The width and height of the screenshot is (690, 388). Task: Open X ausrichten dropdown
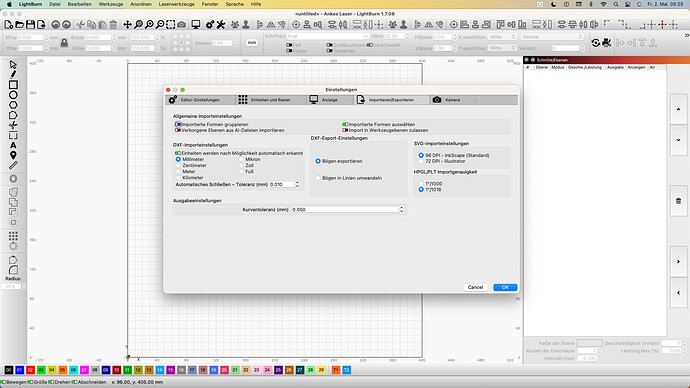[x=502, y=37]
